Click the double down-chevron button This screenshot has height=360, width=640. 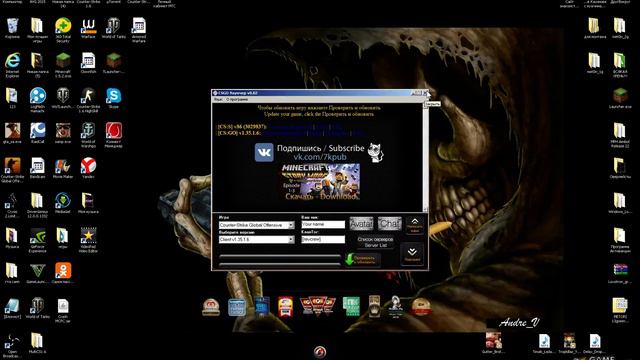[412, 254]
